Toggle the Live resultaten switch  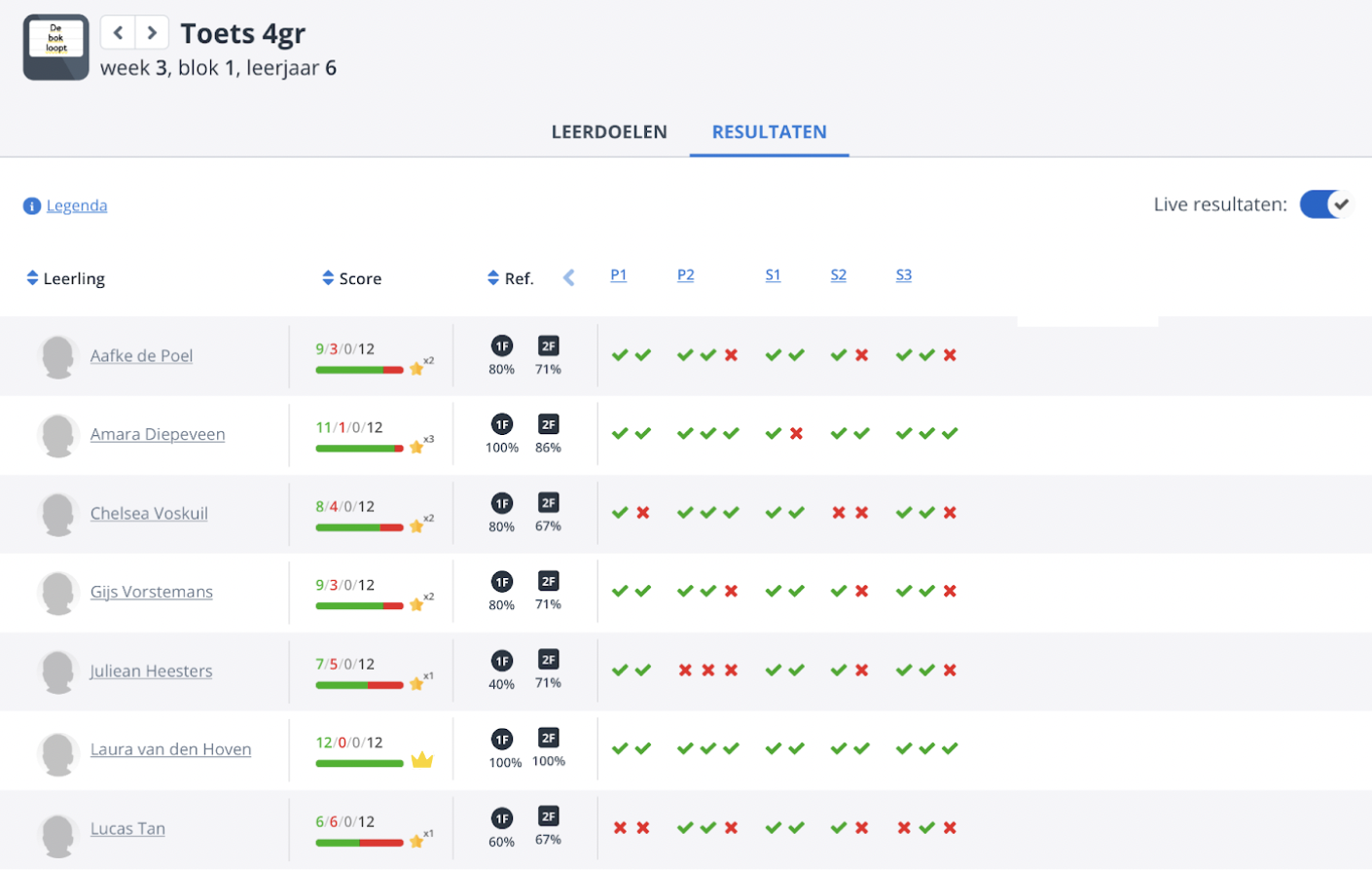tap(1325, 204)
